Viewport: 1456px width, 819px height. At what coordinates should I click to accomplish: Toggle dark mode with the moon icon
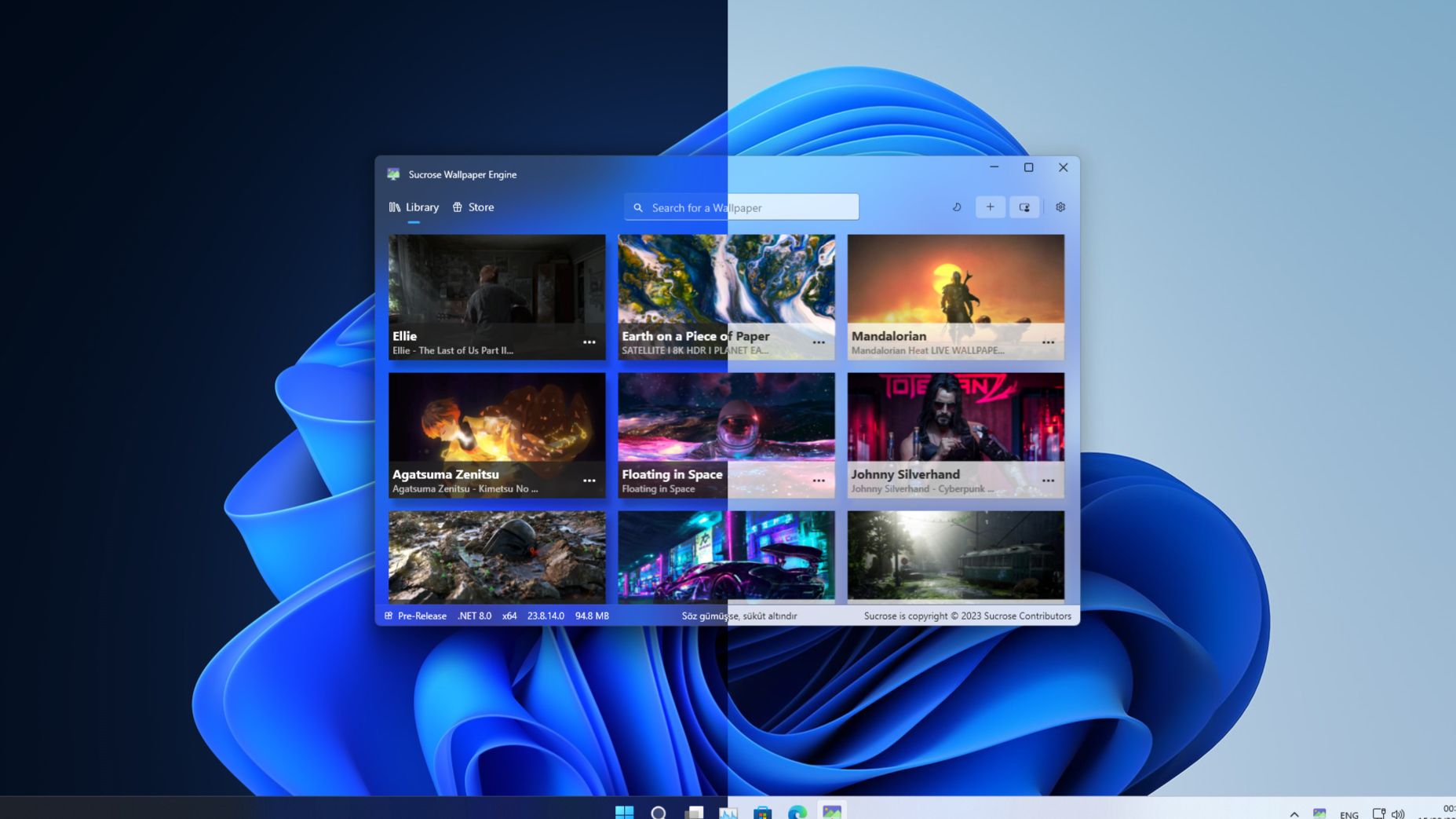tap(956, 207)
